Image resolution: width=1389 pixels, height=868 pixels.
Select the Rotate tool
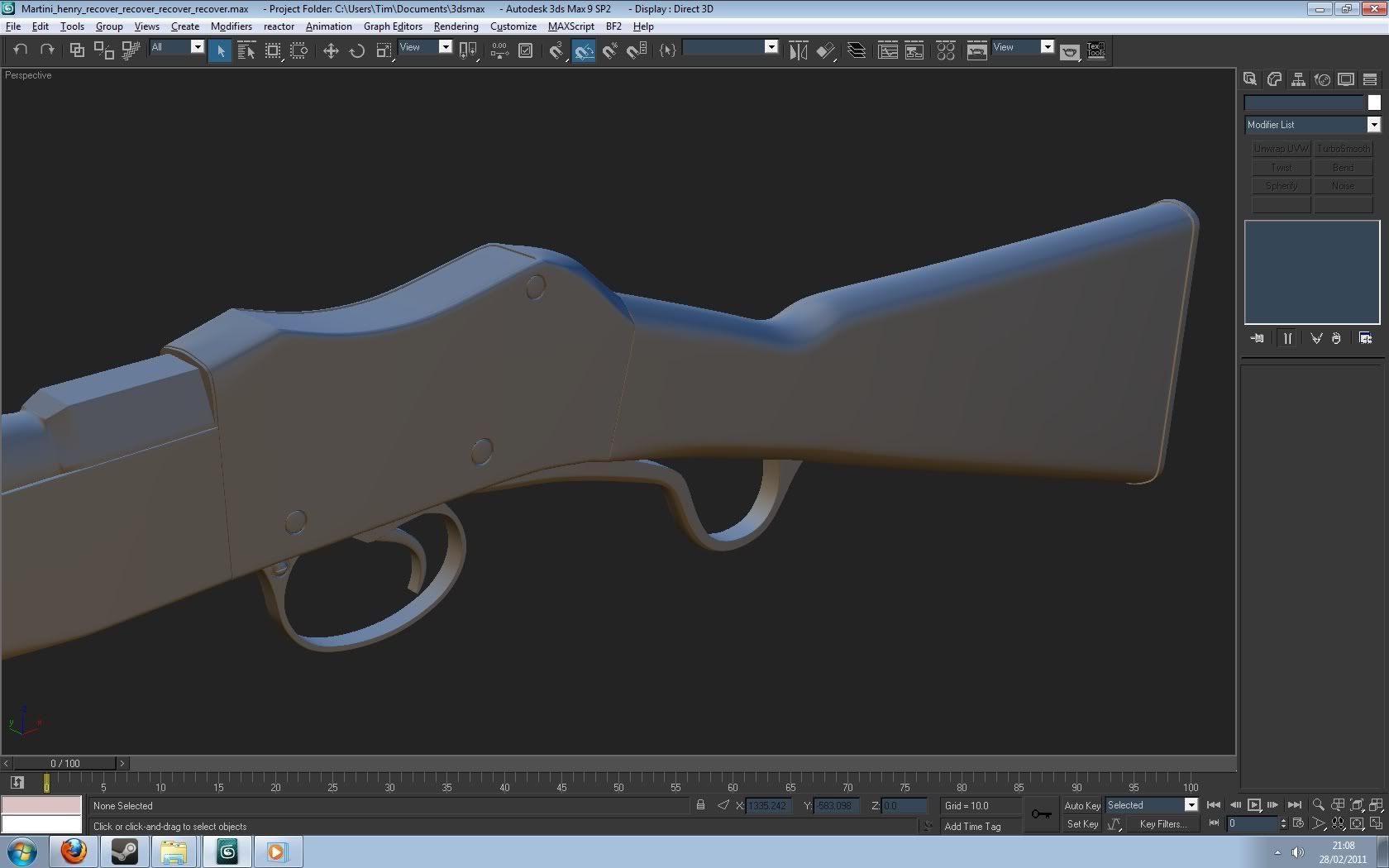tap(357, 51)
